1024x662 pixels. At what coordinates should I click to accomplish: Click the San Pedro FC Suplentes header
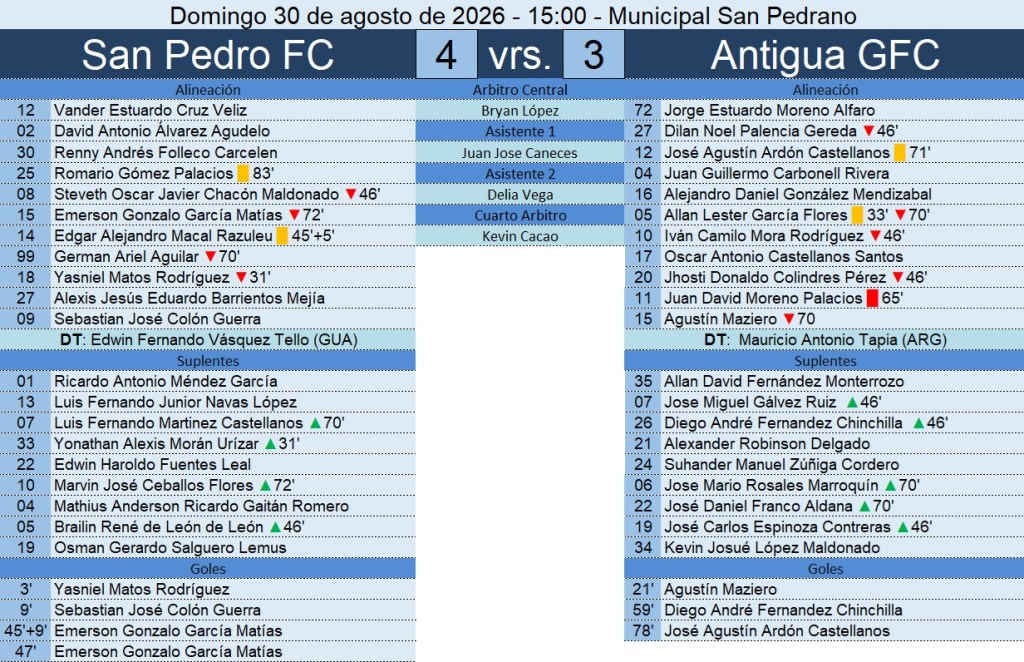point(208,360)
